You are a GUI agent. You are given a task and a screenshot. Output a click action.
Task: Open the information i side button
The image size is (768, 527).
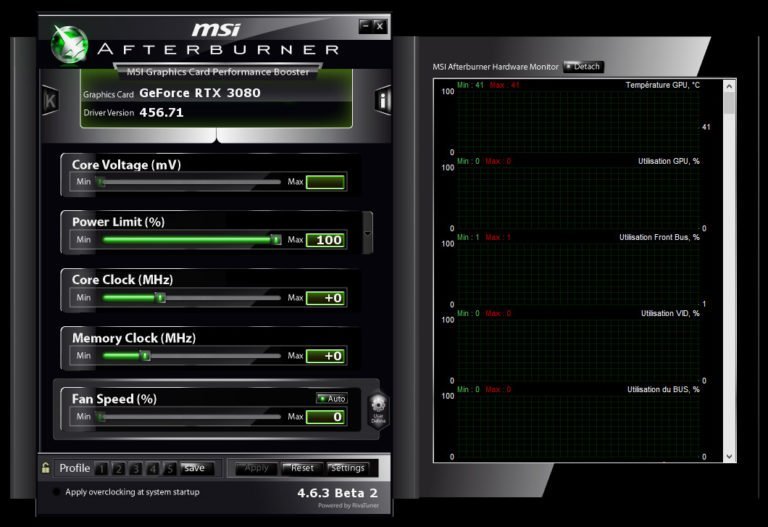(x=383, y=100)
